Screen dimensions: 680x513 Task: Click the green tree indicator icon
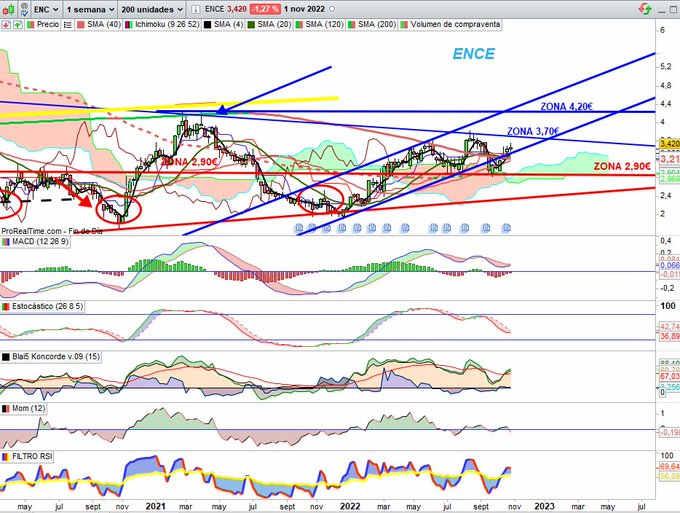pos(18,25)
